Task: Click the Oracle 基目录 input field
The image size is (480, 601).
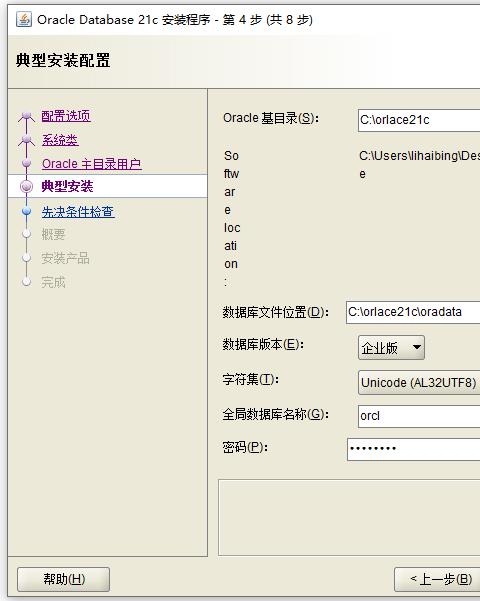Action: (x=419, y=120)
